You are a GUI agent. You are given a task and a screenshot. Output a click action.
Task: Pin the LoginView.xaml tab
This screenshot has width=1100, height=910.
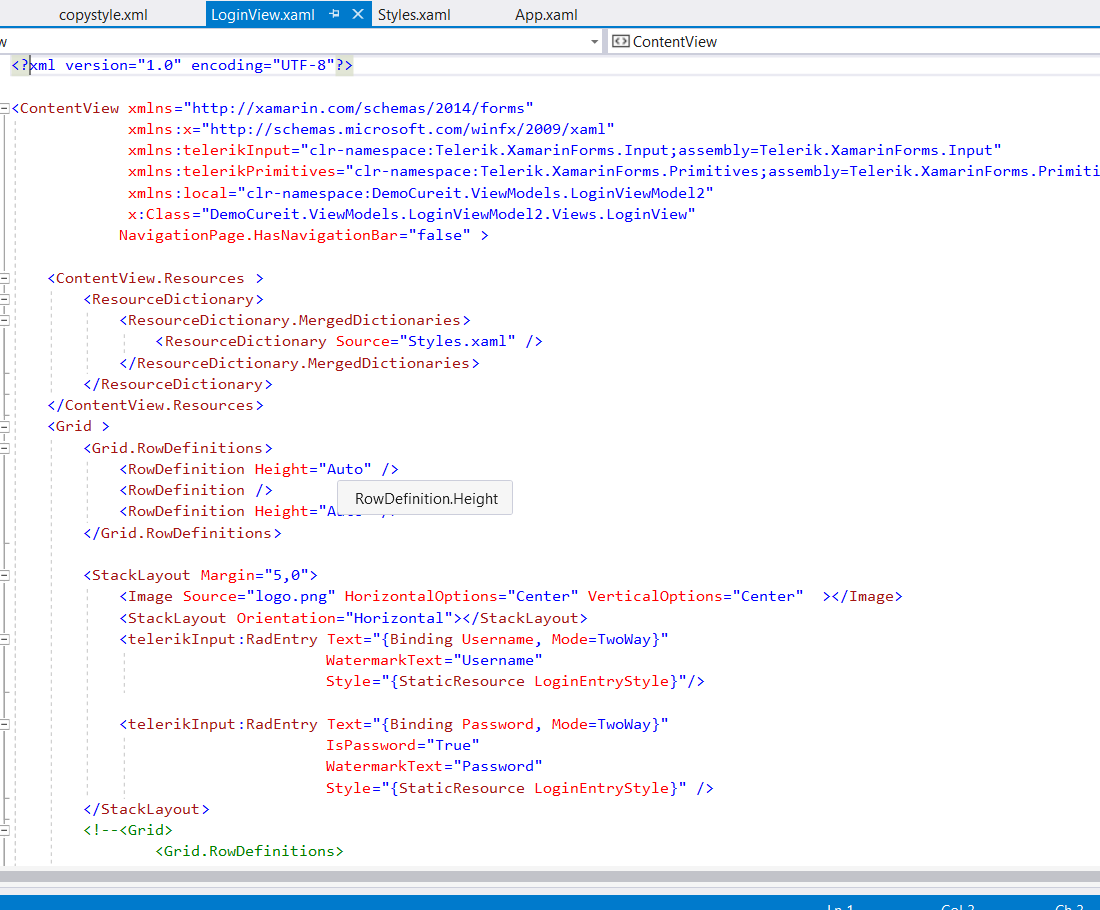[335, 14]
